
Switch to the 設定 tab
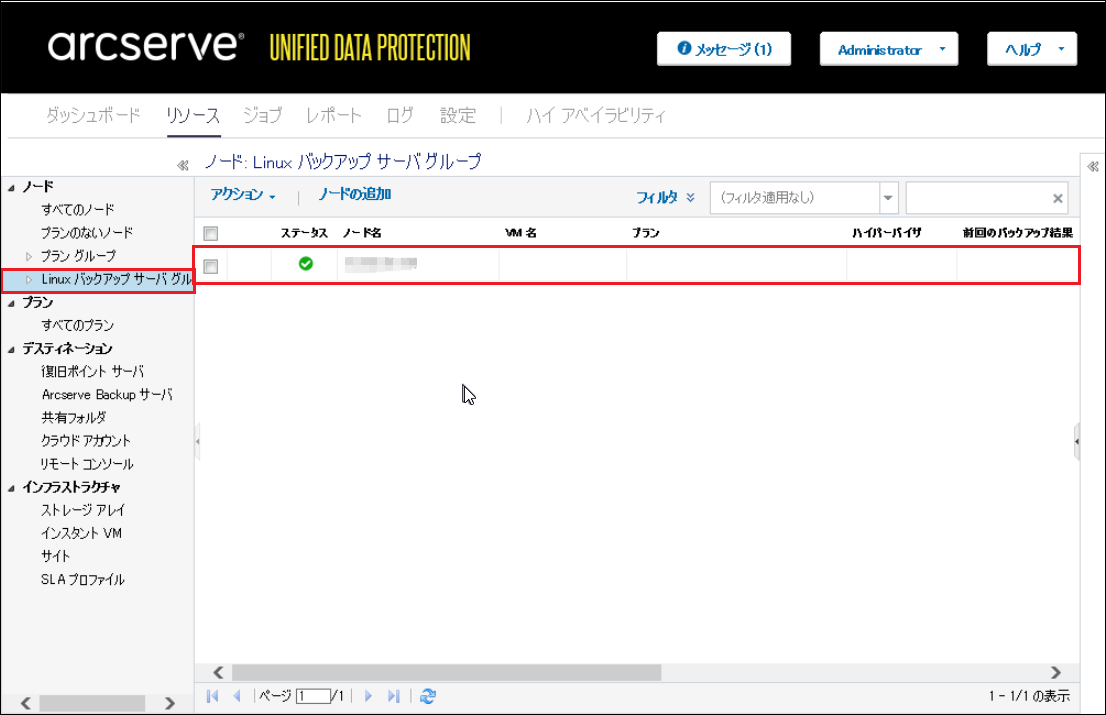pyautogui.click(x=458, y=115)
